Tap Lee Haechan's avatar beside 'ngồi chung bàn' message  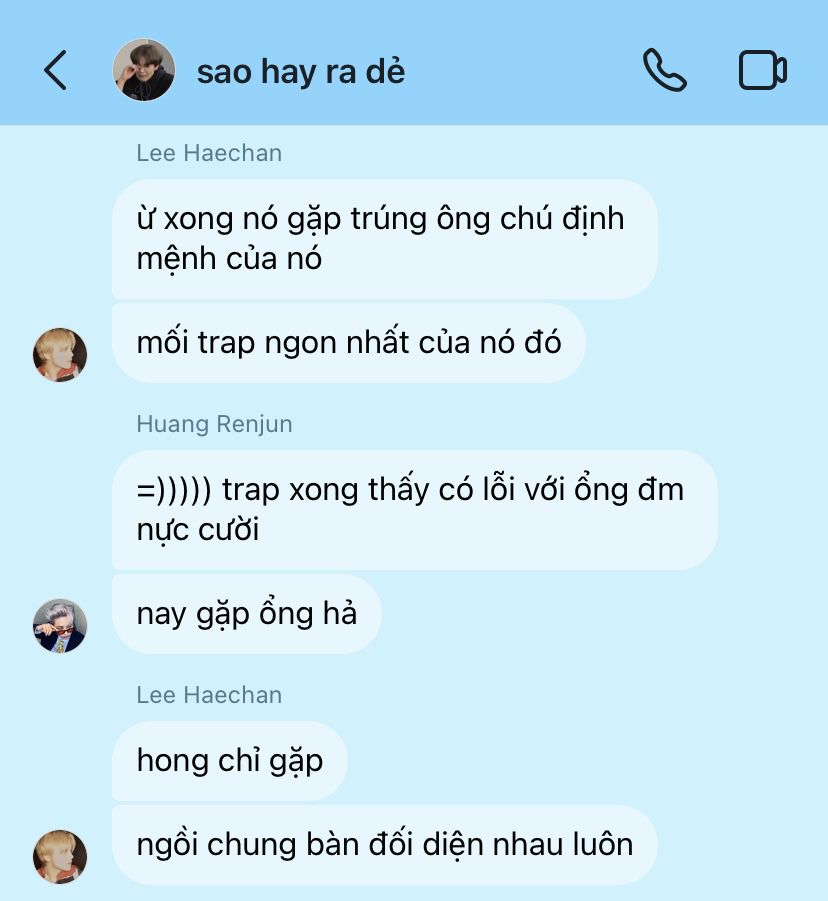coord(60,856)
